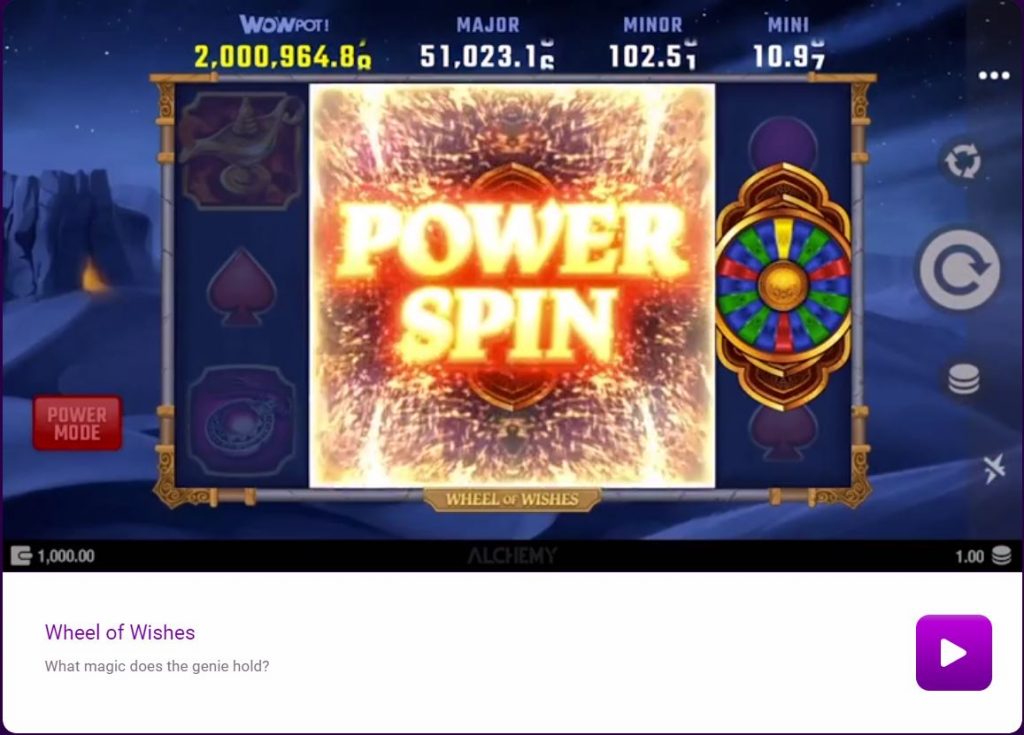Click the Minor jackpot value

tap(652, 56)
